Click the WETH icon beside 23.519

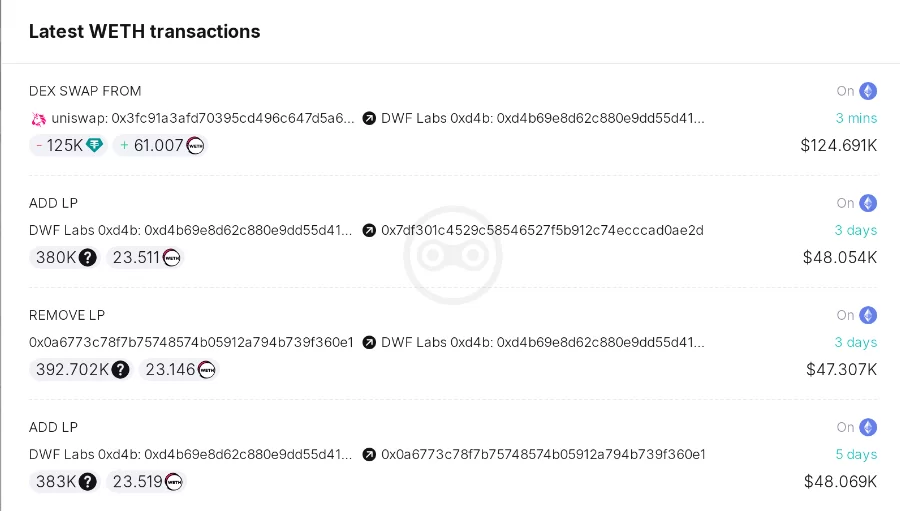tap(173, 482)
